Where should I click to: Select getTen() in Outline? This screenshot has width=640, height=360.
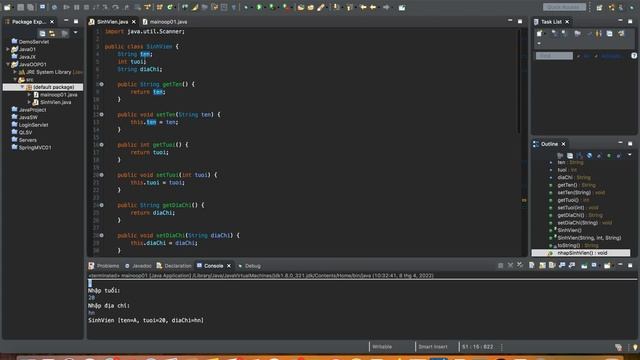point(576,185)
